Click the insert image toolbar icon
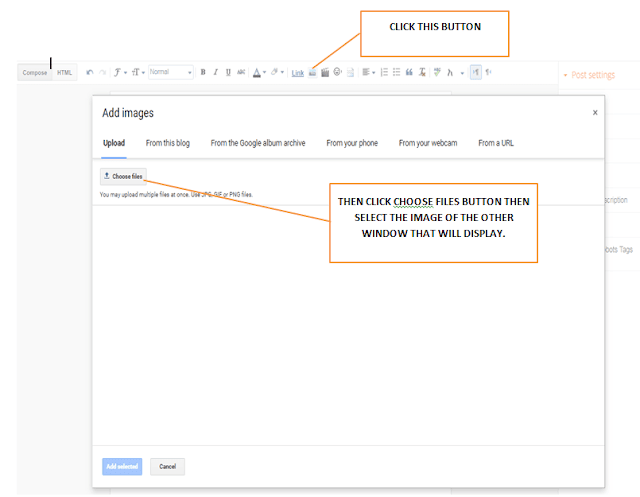The width and height of the screenshot is (640, 497). 312,73
